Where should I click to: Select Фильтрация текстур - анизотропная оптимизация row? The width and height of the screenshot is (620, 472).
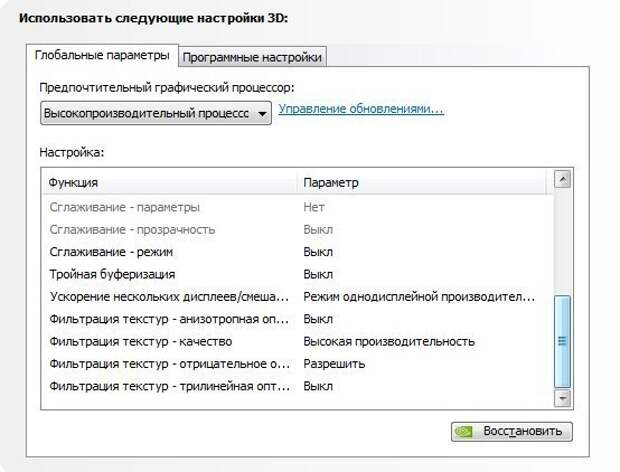click(x=167, y=319)
